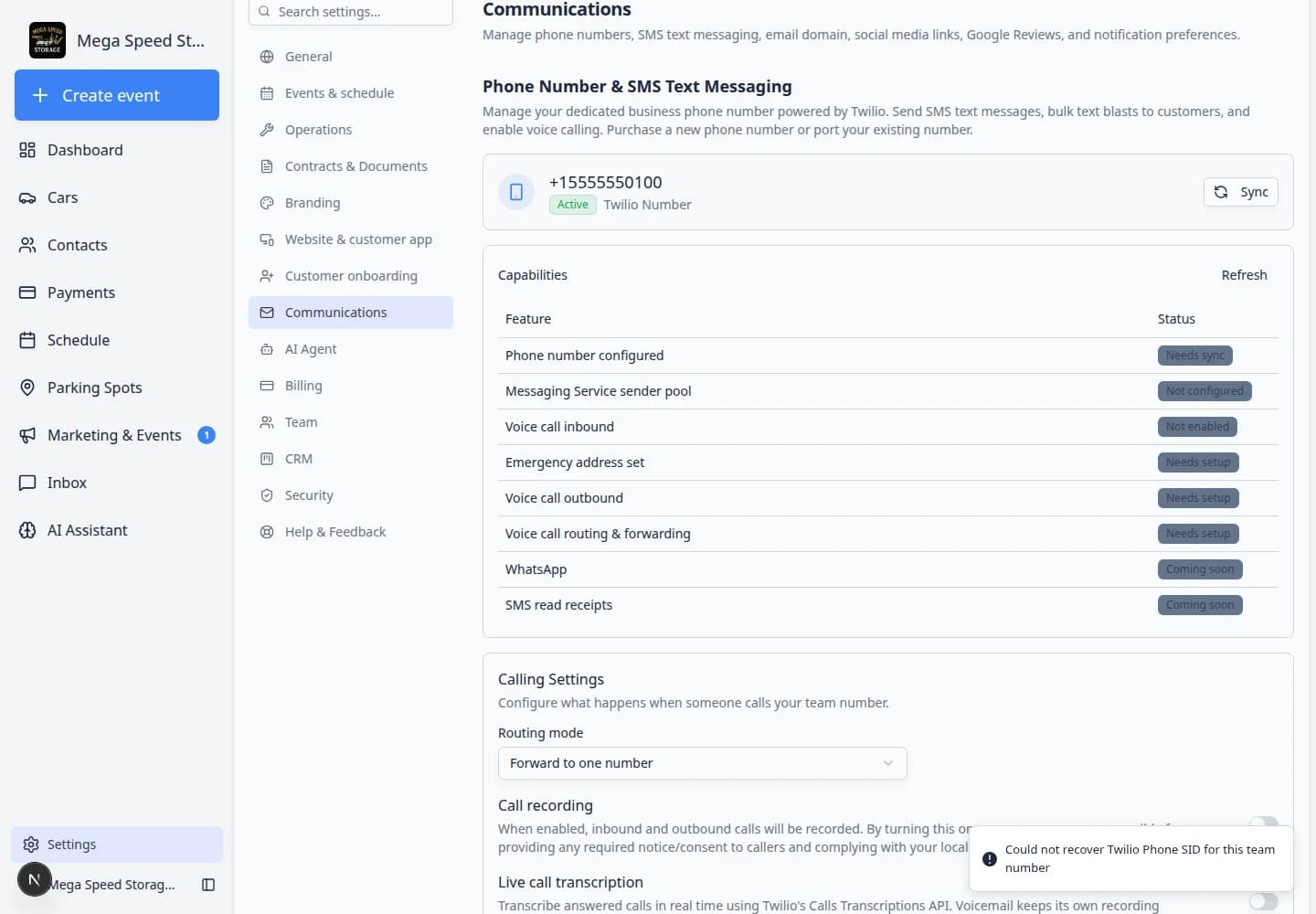The image size is (1316, 914).
Task: Collapse the sidebar using the panel icon
Action: point(208,885)
